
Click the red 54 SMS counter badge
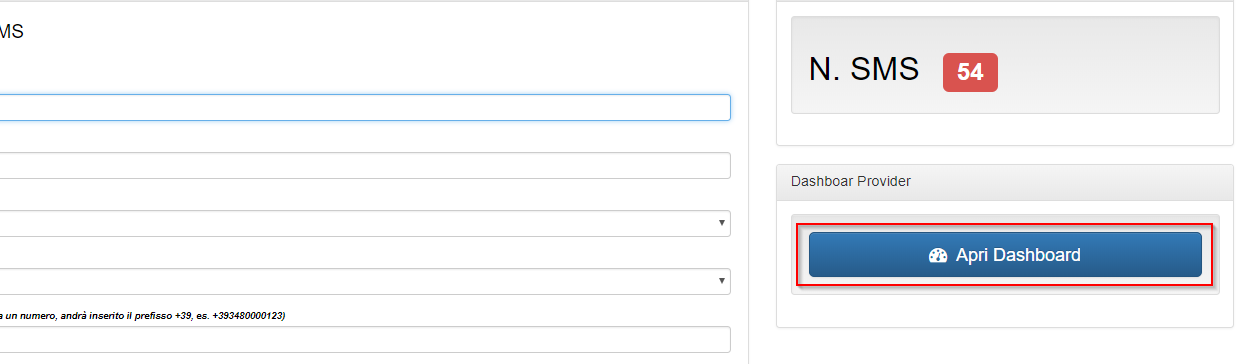(970, 72)
